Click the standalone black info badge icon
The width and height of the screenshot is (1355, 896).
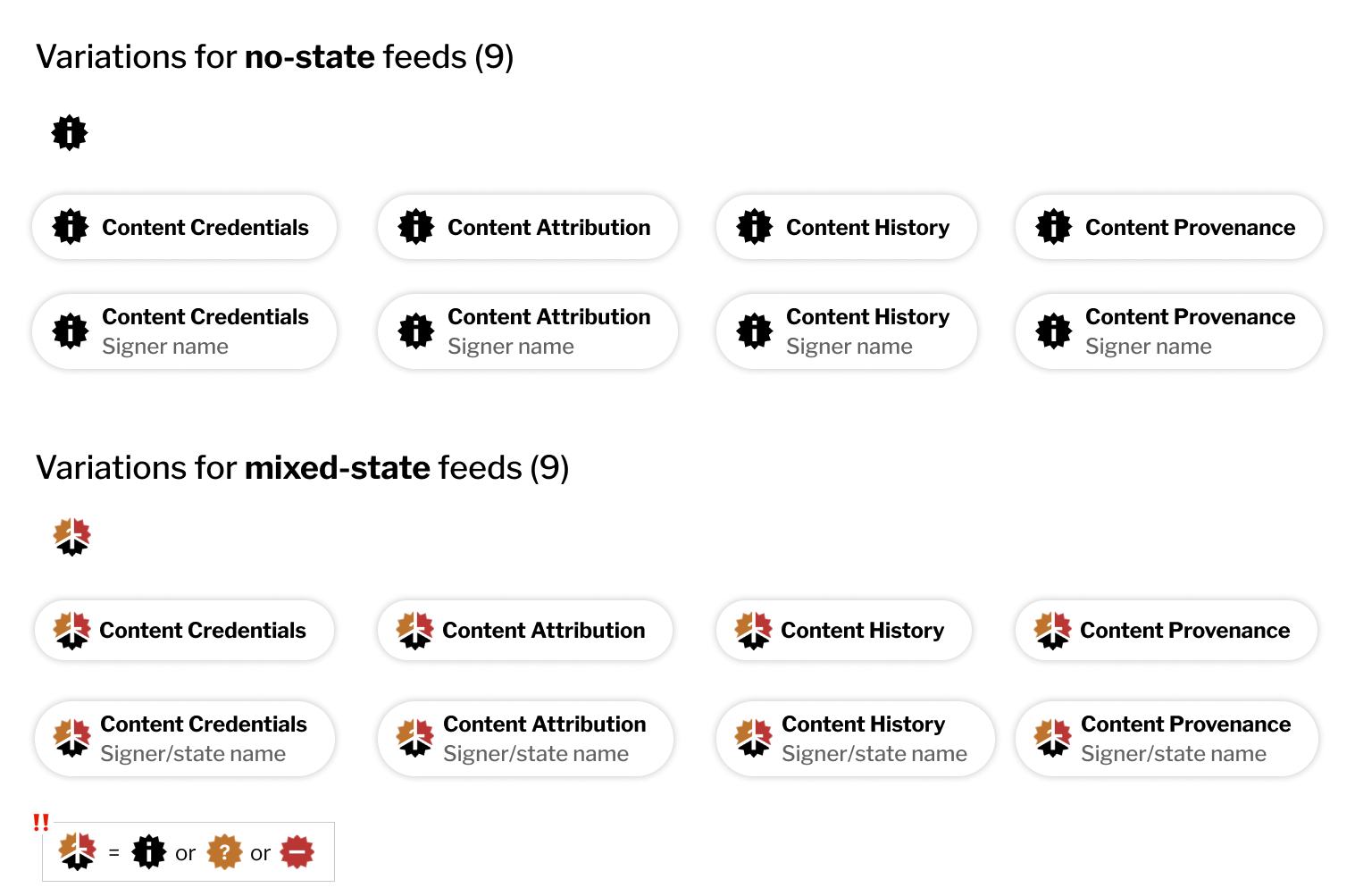coord(70,133)
